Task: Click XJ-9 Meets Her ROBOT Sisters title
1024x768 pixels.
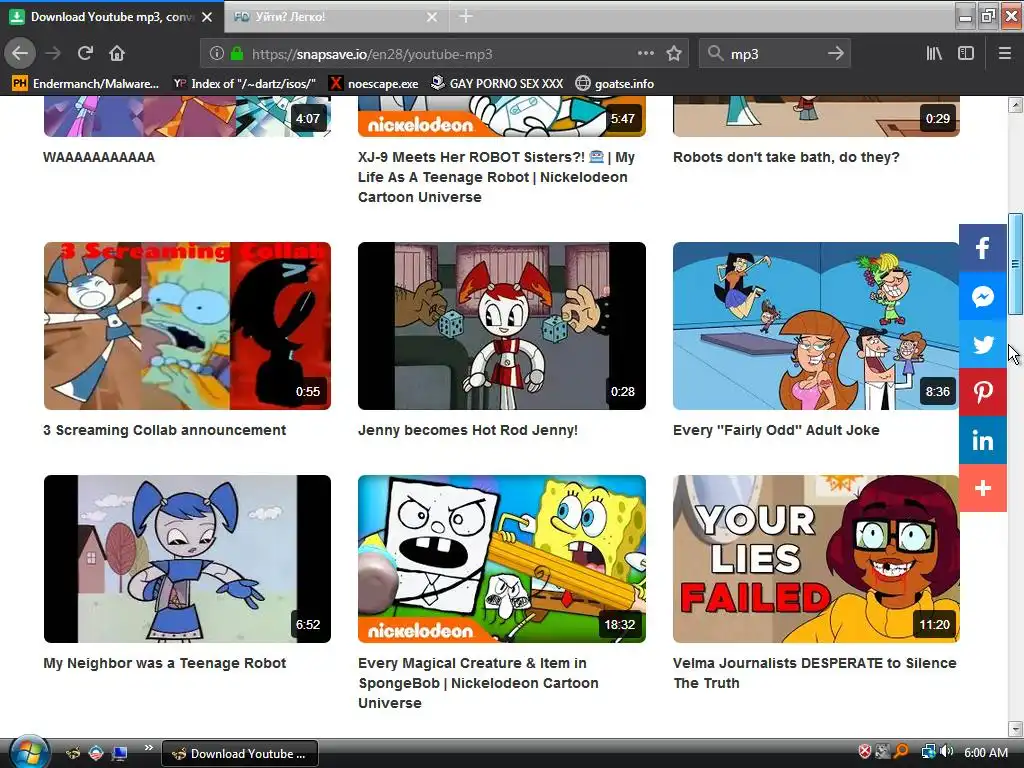Action: click(x=496, y=177)
